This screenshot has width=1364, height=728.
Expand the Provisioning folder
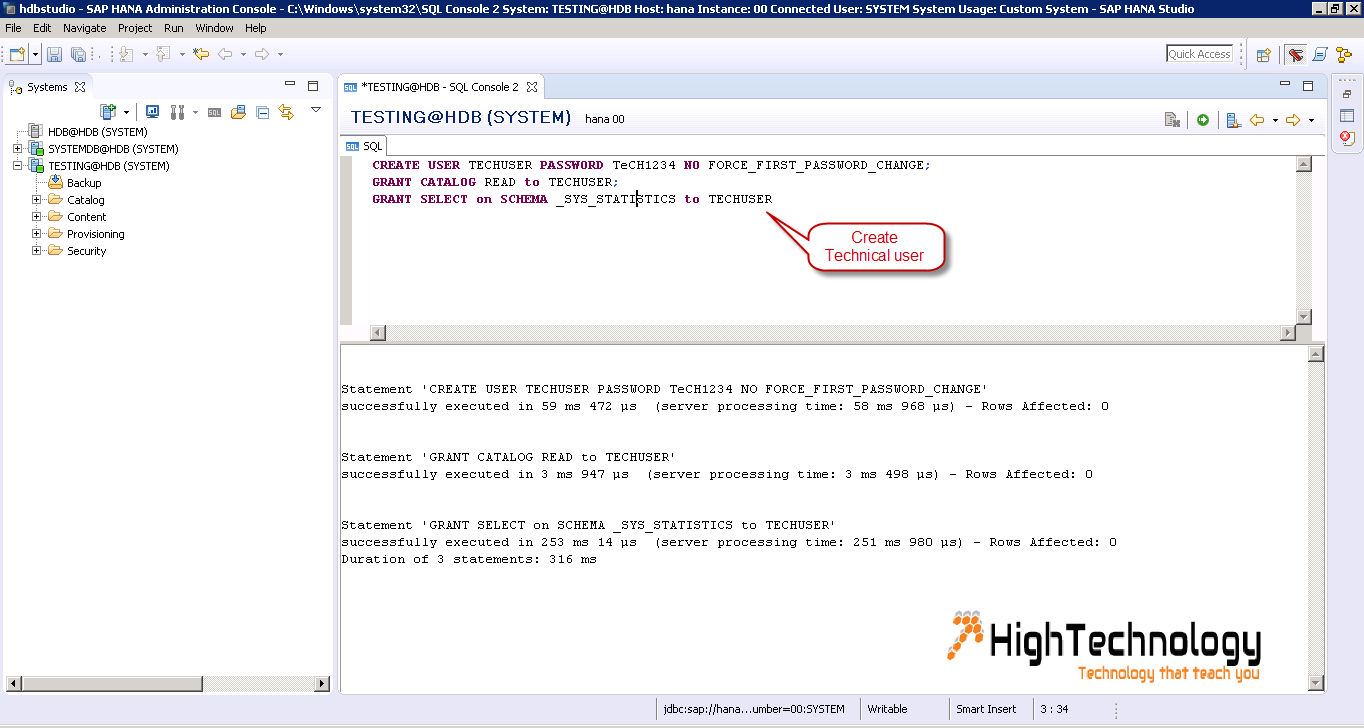click(x=36, y=234)
